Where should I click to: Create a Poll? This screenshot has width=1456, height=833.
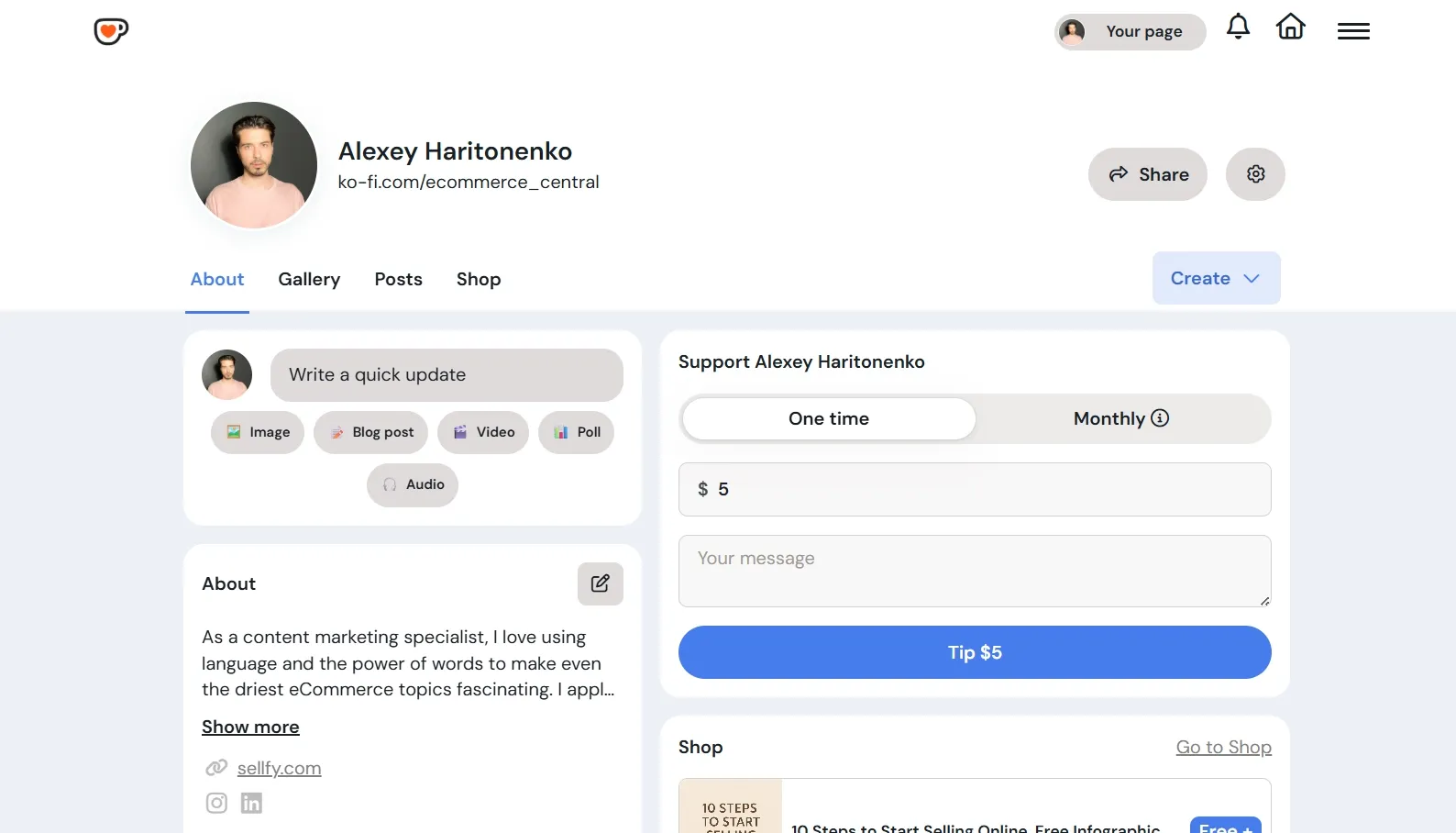576,432
